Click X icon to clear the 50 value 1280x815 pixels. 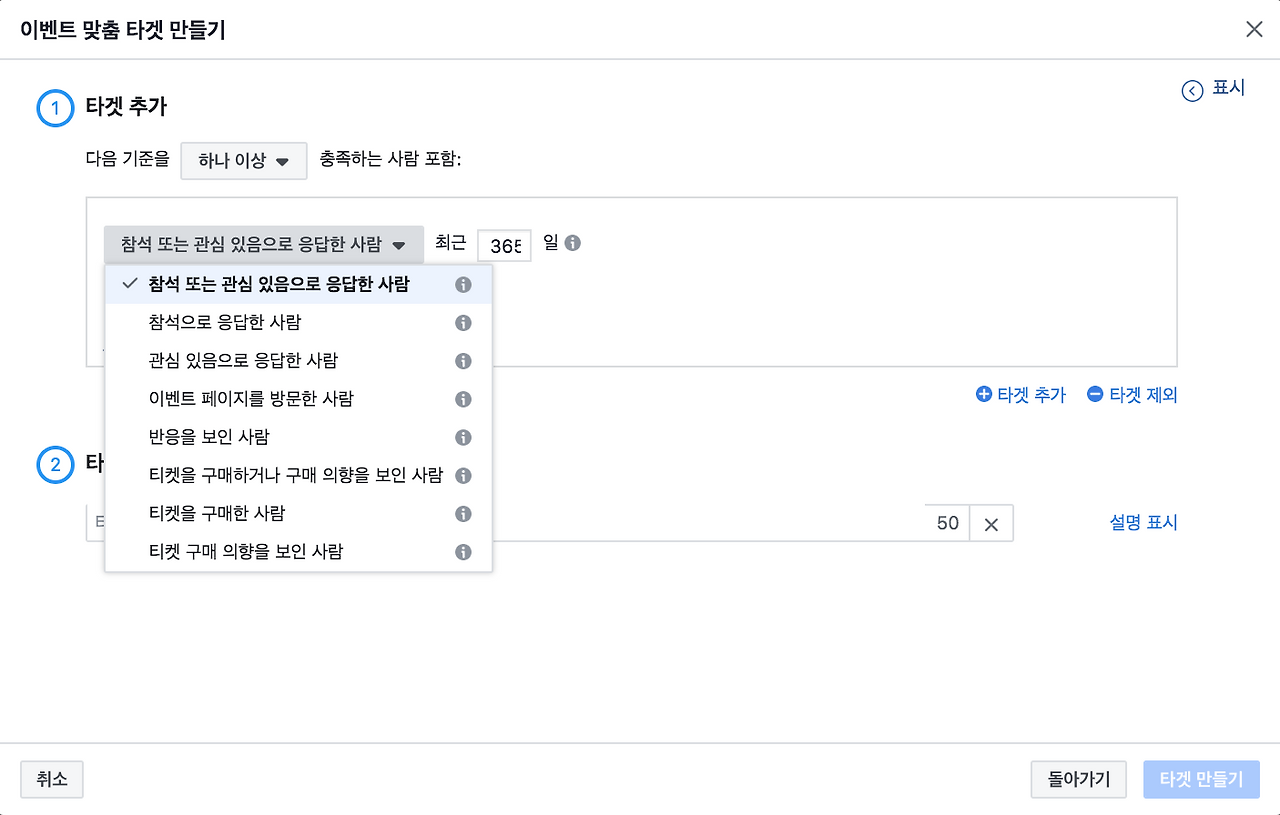coord(991,522)
